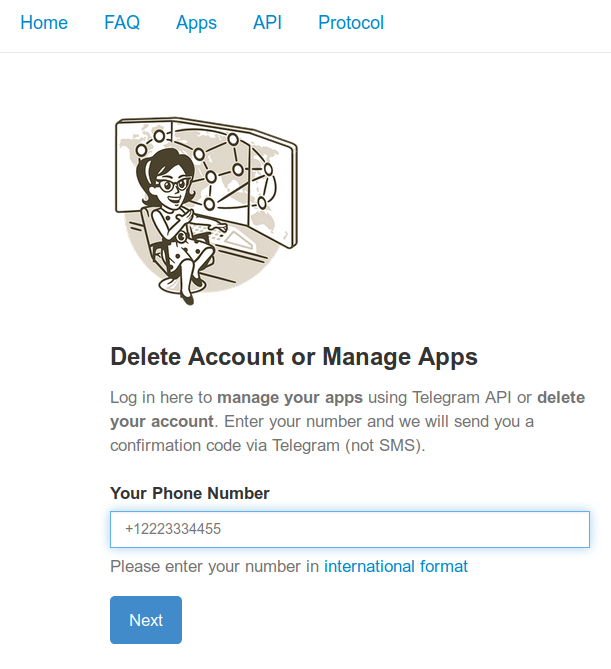Click the "Delete Account or Manage Apps" heading
Screen dimensions: 611x669
(x=294, y=357)
